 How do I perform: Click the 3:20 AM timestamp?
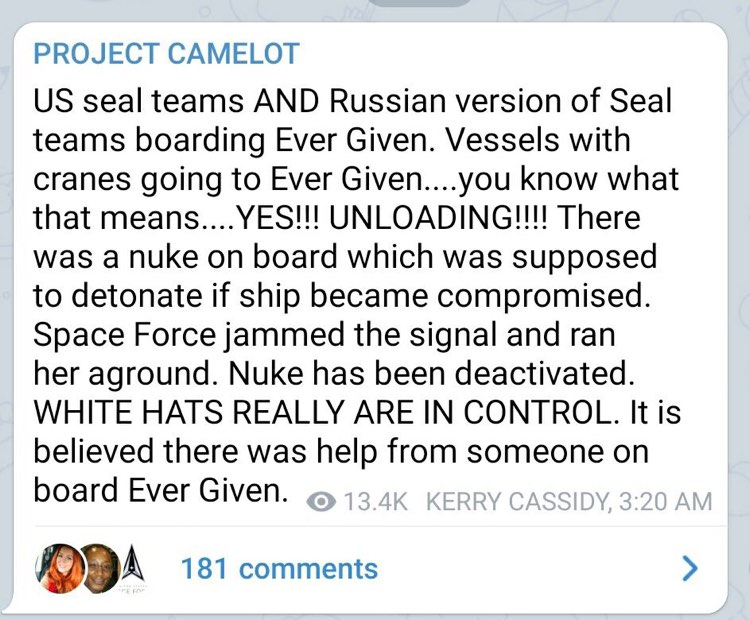point(665,502)
